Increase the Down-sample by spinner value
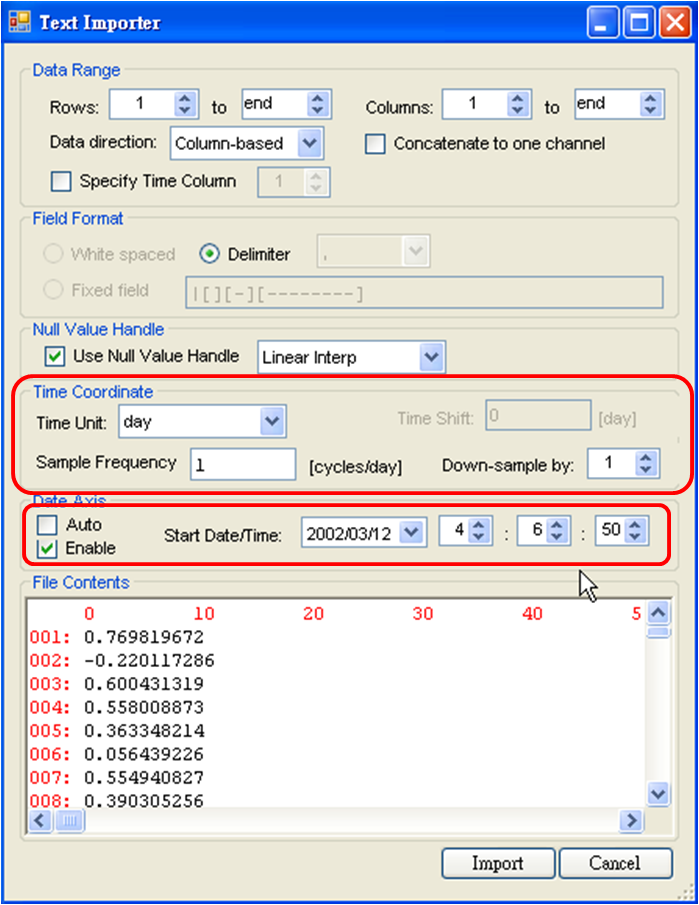The image size is (699, 905). [646, 457]
